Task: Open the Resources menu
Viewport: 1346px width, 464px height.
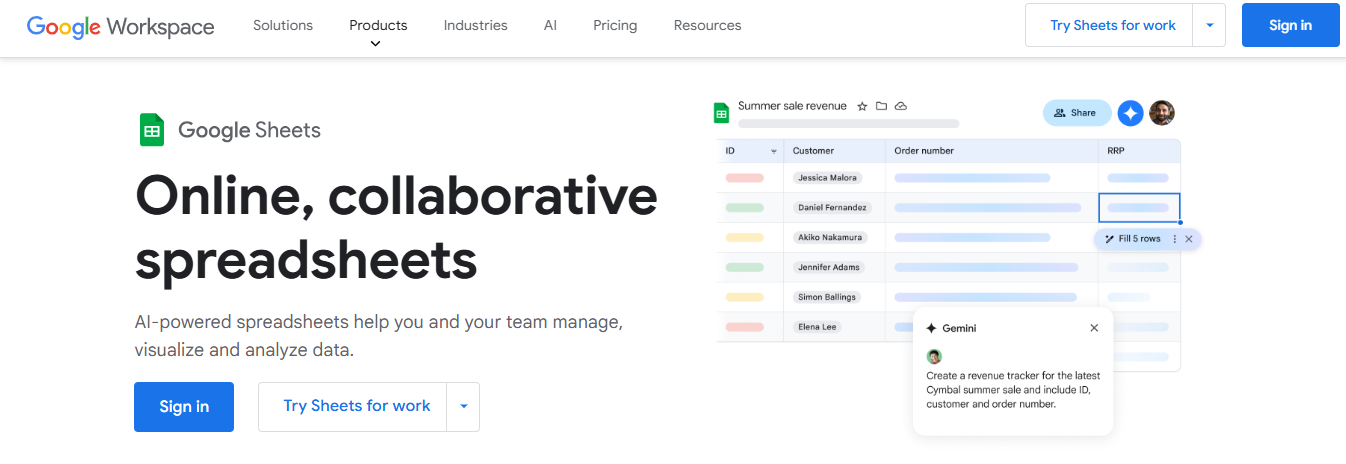Action: tap(707, 25)
